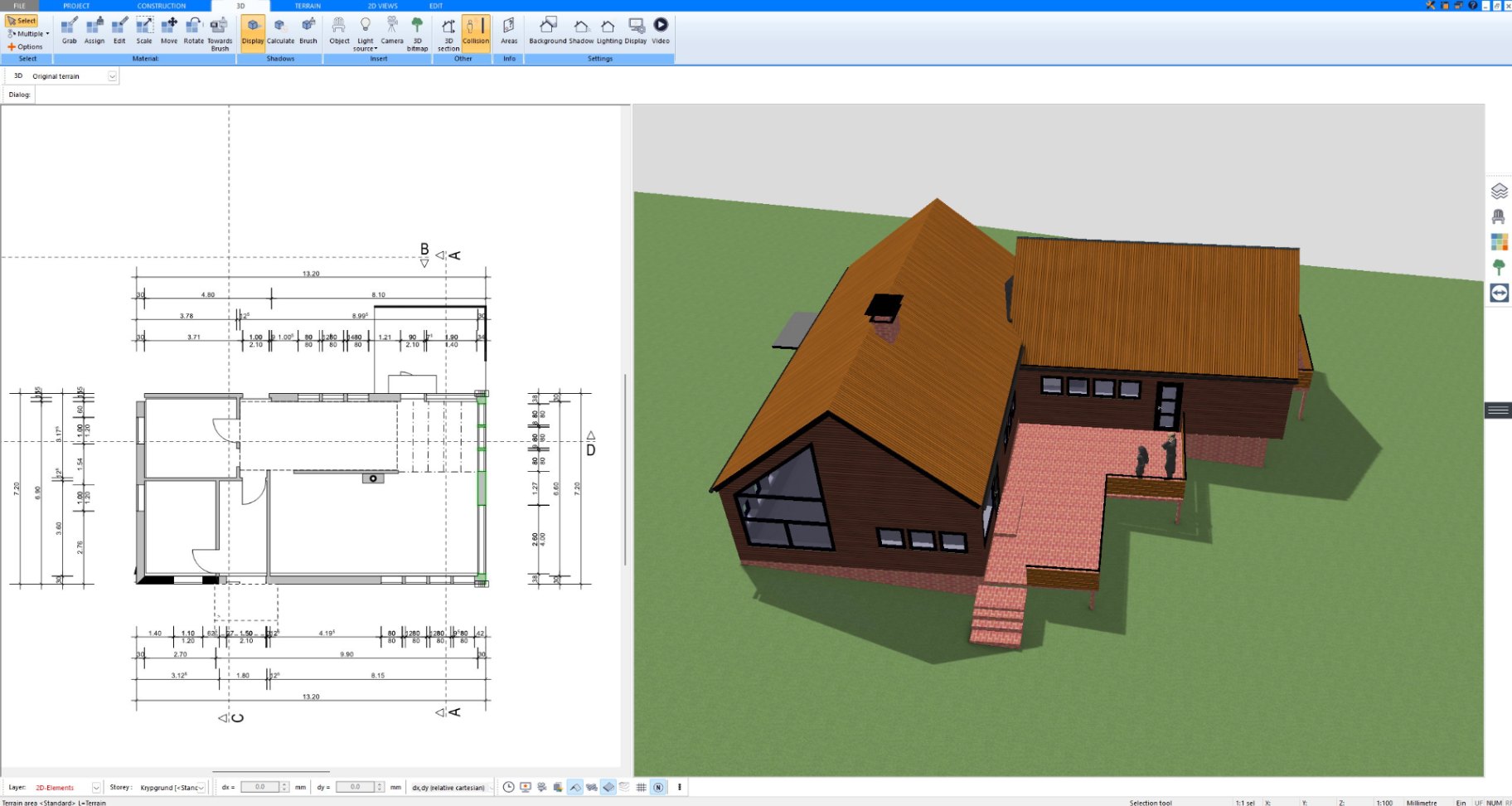Open the Layer 2D-Elements dropdown

pyautogui.click(x=96, y=788)
